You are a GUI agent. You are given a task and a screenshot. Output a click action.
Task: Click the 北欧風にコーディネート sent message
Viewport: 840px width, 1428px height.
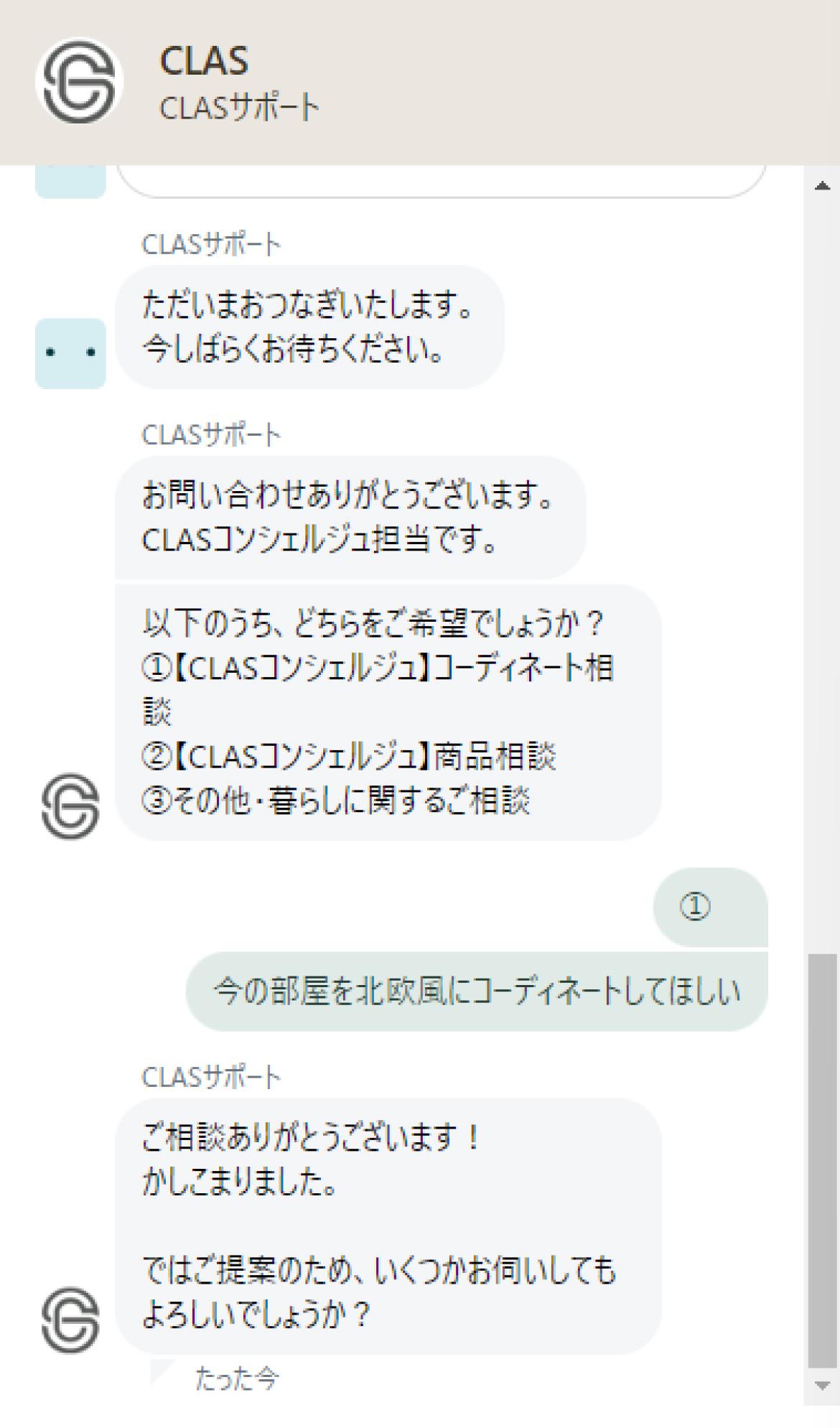pyautogui.click(x=477, y=991)
